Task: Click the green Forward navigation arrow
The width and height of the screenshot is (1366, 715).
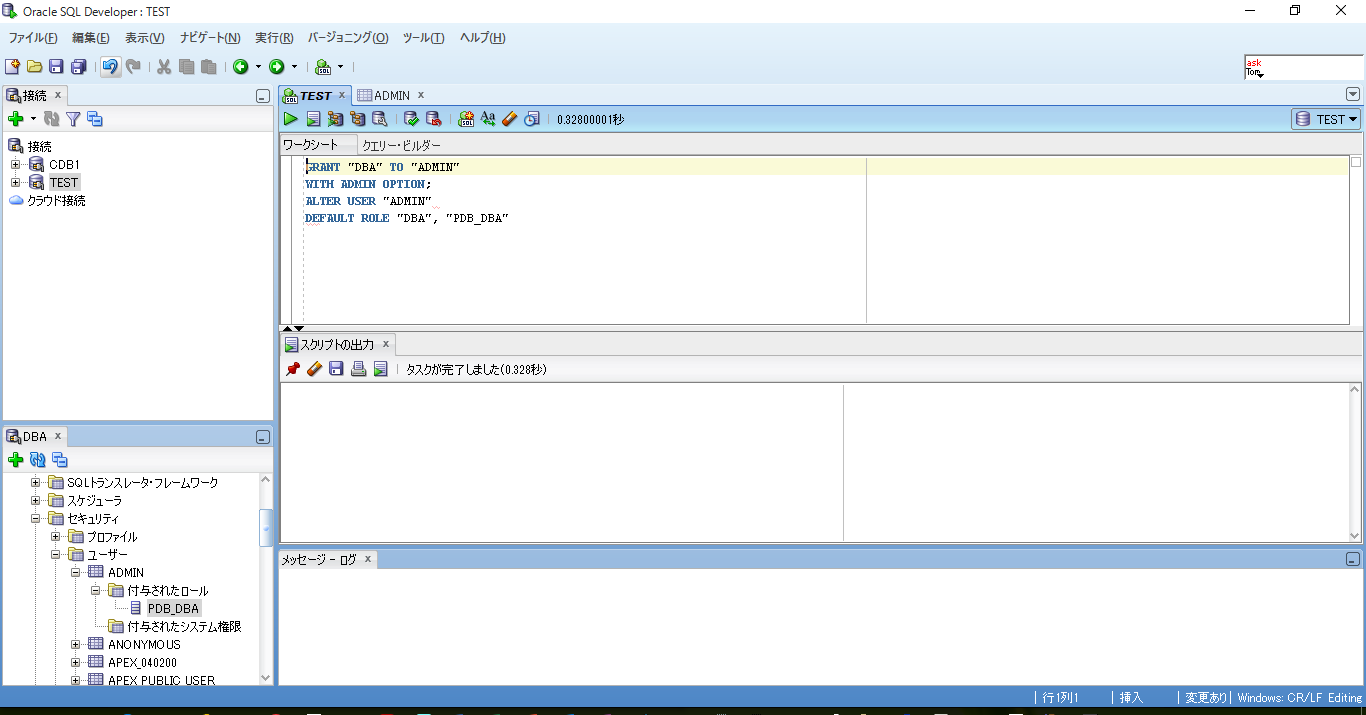Action: pyautogui.click(x=277, y=67)
